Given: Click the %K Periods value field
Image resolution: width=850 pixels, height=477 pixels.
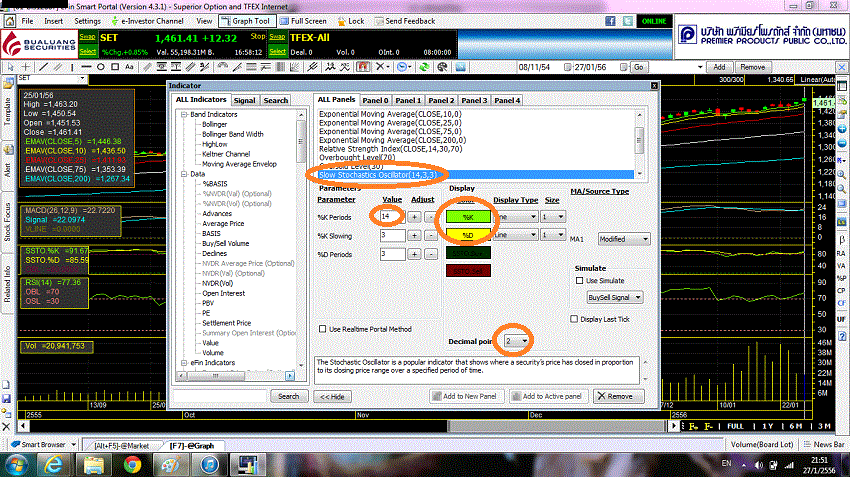Looking at the screenshot, I should (x=392, y=217).
